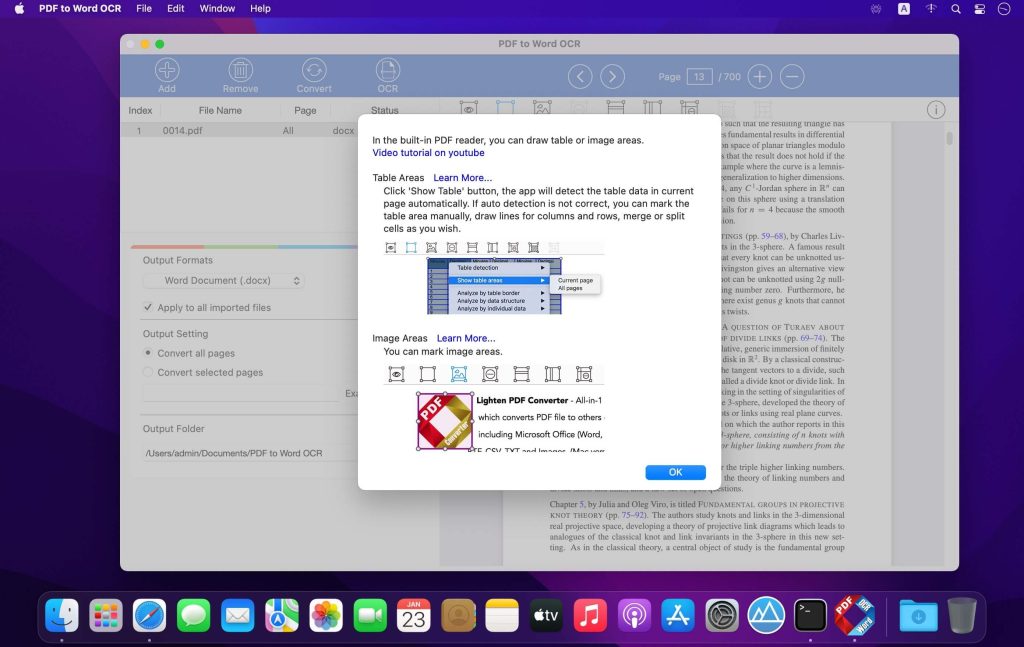Go to next page with right arrow icon
Image resolution: width=1024 pixels, height=647 pixels.
(x=611, y=76)
